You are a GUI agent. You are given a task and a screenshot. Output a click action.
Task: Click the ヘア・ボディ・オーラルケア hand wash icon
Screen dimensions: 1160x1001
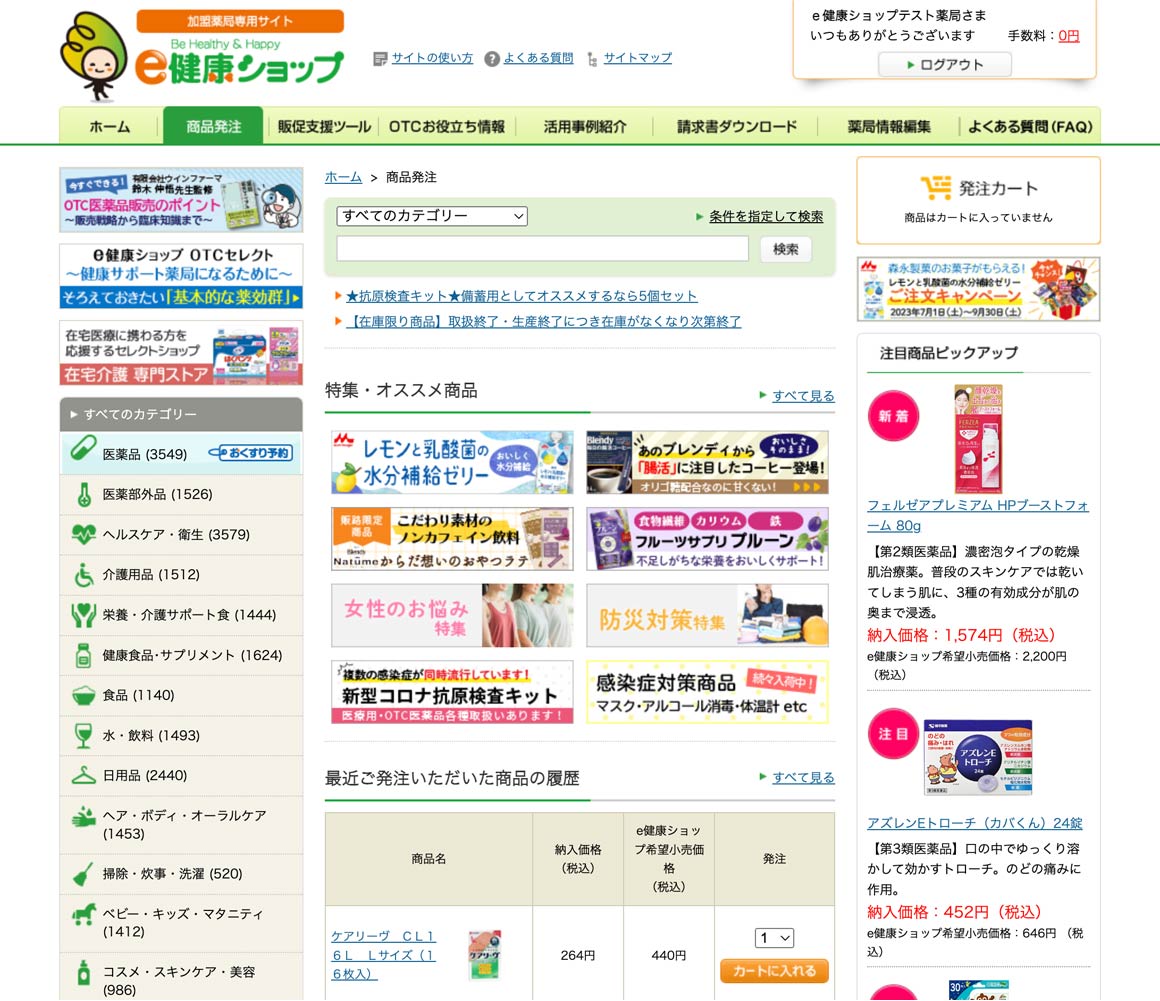pyautogui.click(x=84, y=816)
